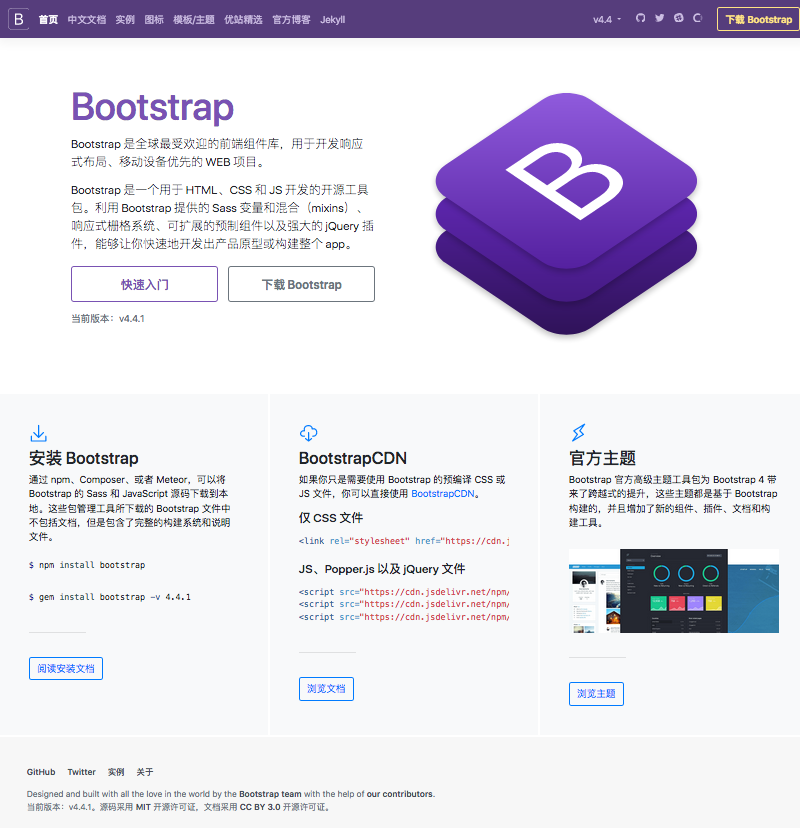
Task: Open 中文文档 in the navbar
Action: [x=87, y=20]
